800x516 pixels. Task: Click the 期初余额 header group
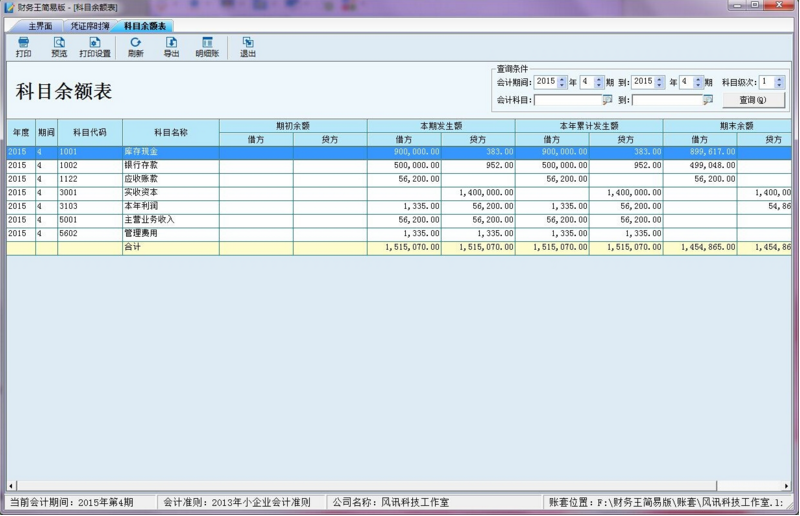[x=293, y=126]
